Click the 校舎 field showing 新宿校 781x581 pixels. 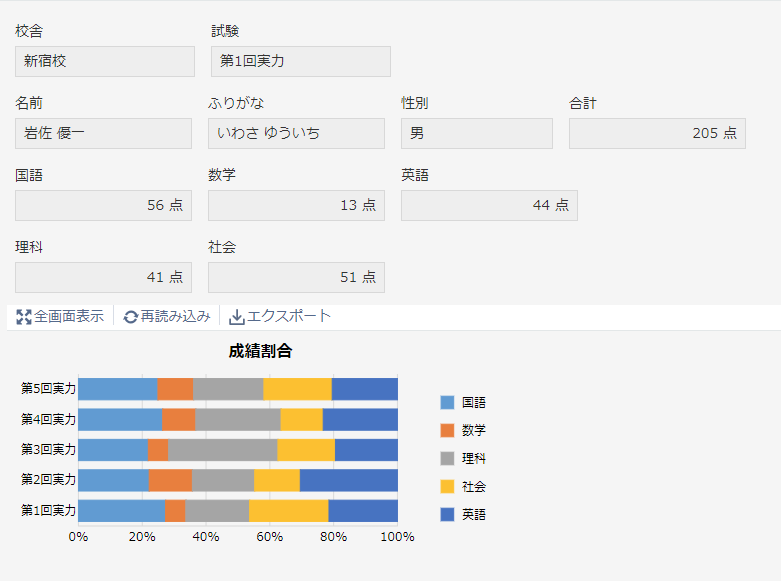[x=105, y=61]
